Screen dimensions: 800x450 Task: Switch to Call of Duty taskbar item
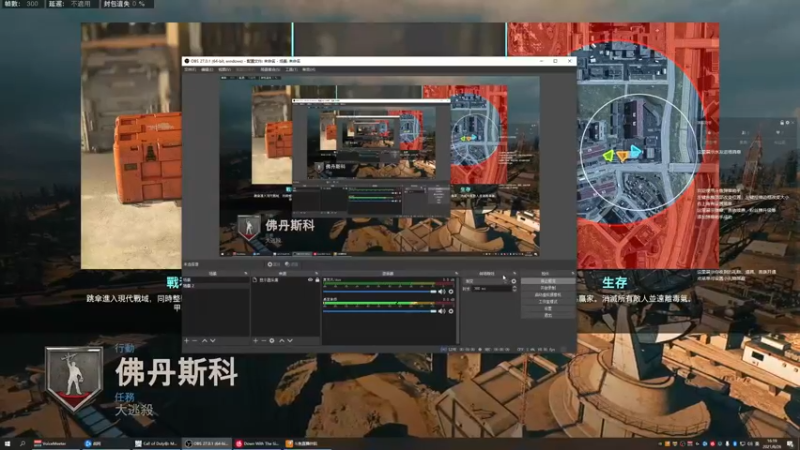click(156, 444)
